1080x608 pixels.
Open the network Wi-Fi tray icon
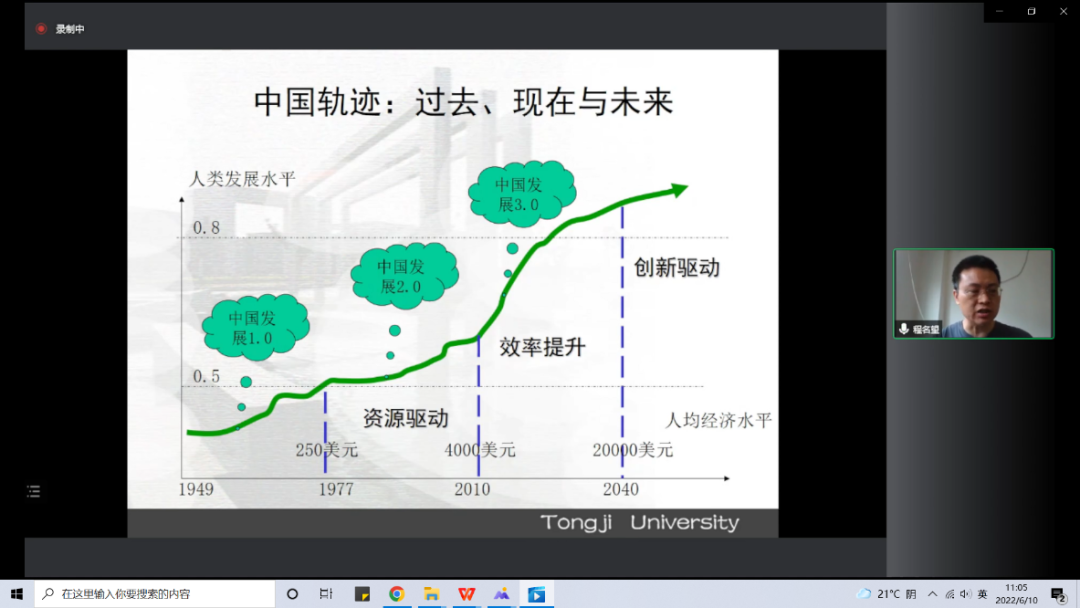tap(949, 594)
